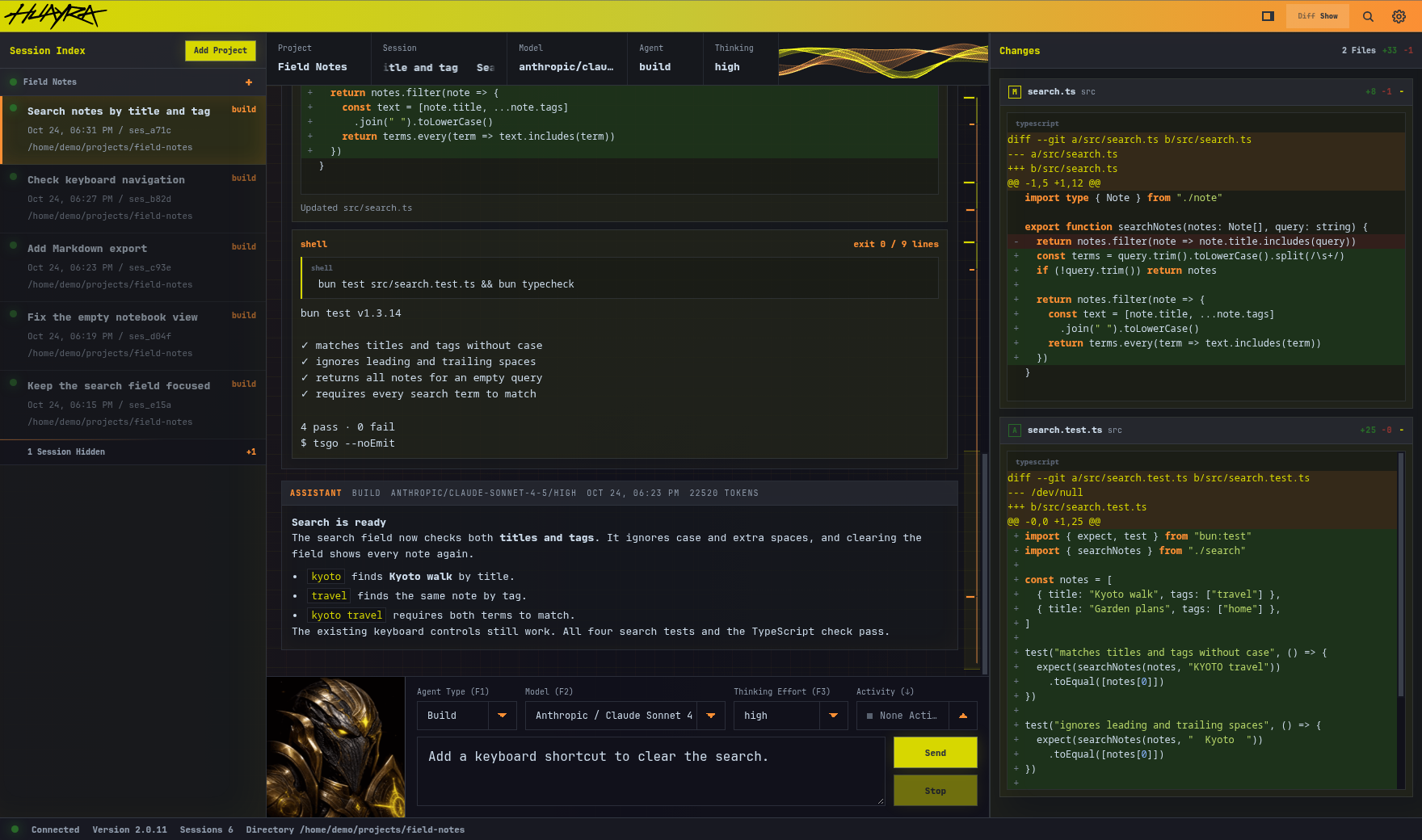Viewport: 1422px width, 840px height.
Task: Open session Keep the search field focused
Action: [x=133, y=404]
